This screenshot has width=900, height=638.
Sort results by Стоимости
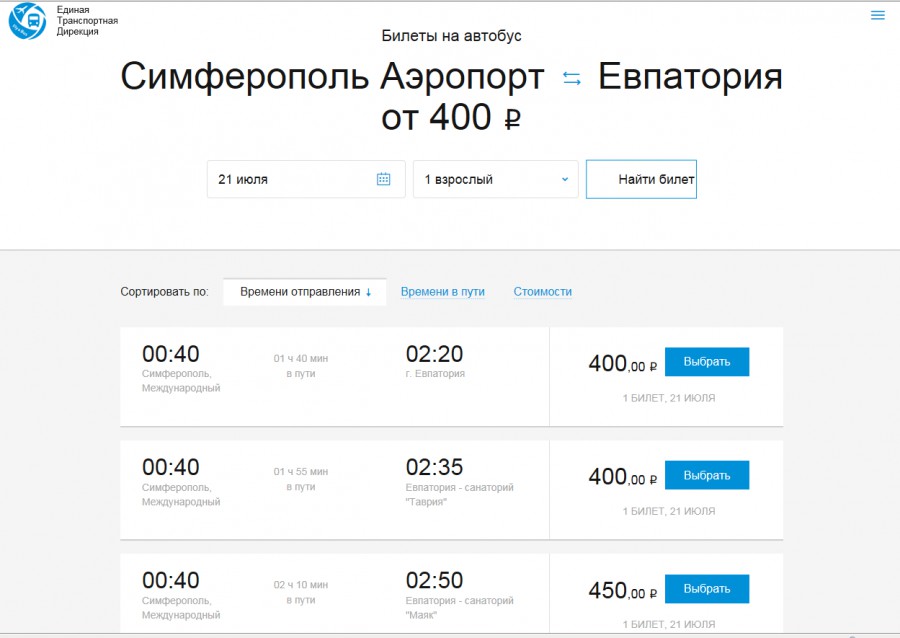[x=542, y=292]
